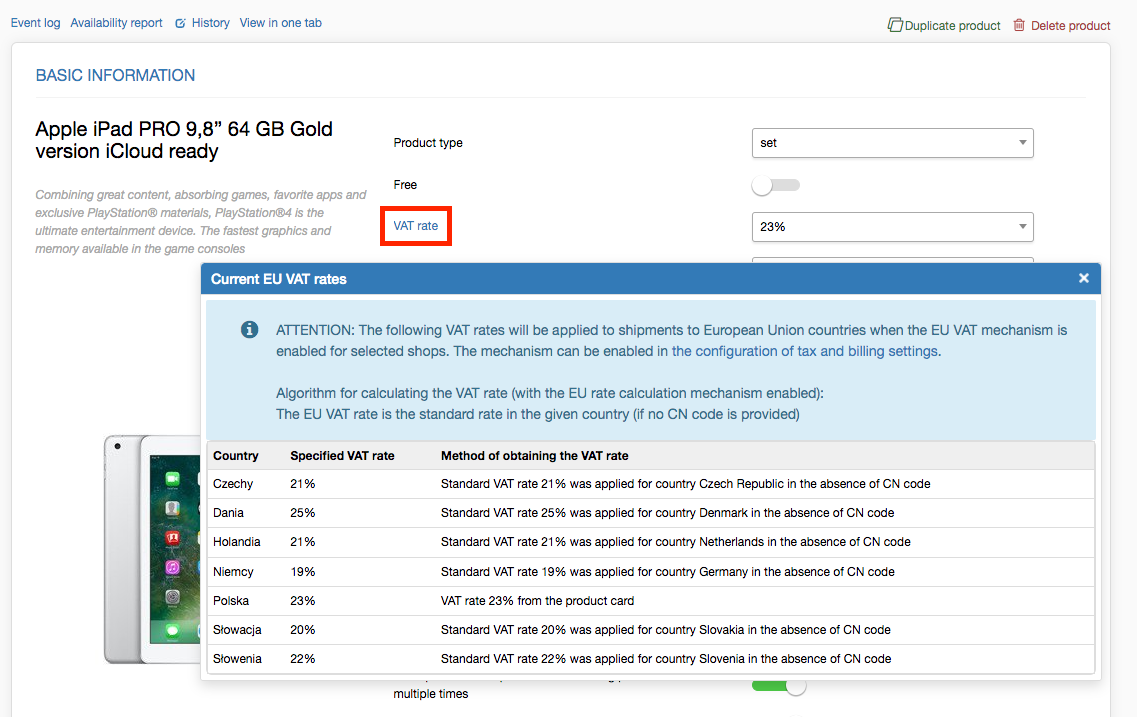1137x717 pixels.
Task: Click the Polska country cell
Action: click(231, 601)
